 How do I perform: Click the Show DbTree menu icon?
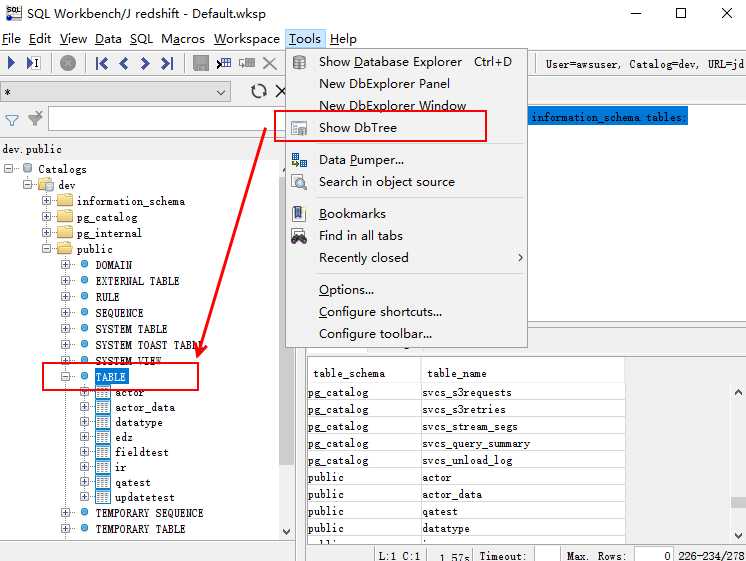[x=299, y=128]
